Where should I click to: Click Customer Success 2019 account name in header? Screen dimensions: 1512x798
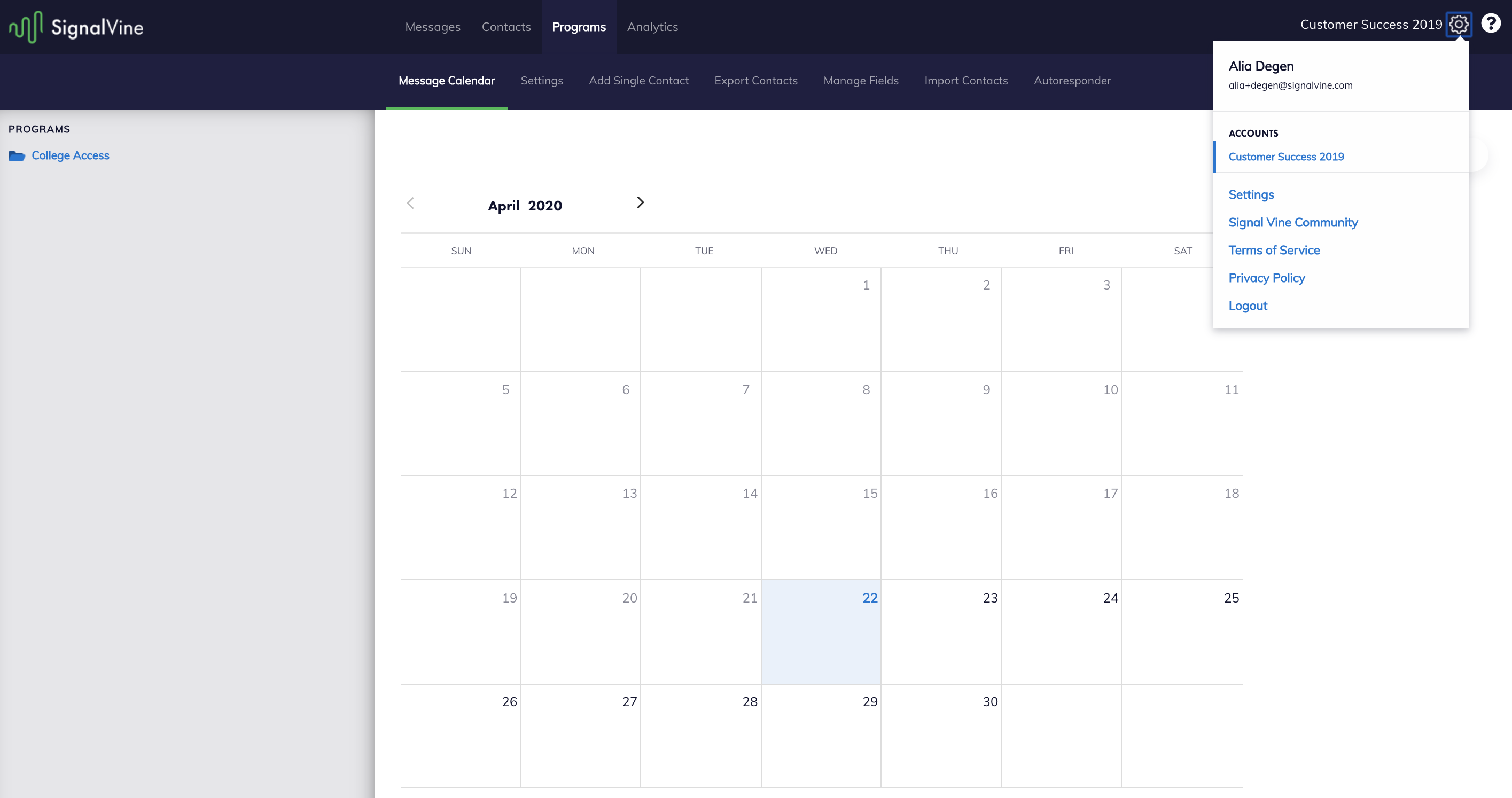point(1371,25)
